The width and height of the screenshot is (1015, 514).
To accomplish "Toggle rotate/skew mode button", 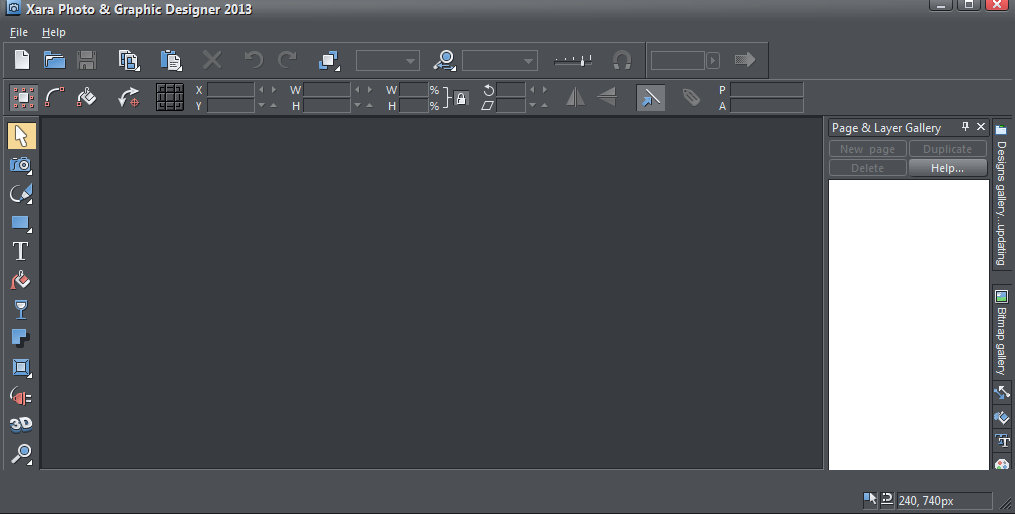I will pos(129,97).
